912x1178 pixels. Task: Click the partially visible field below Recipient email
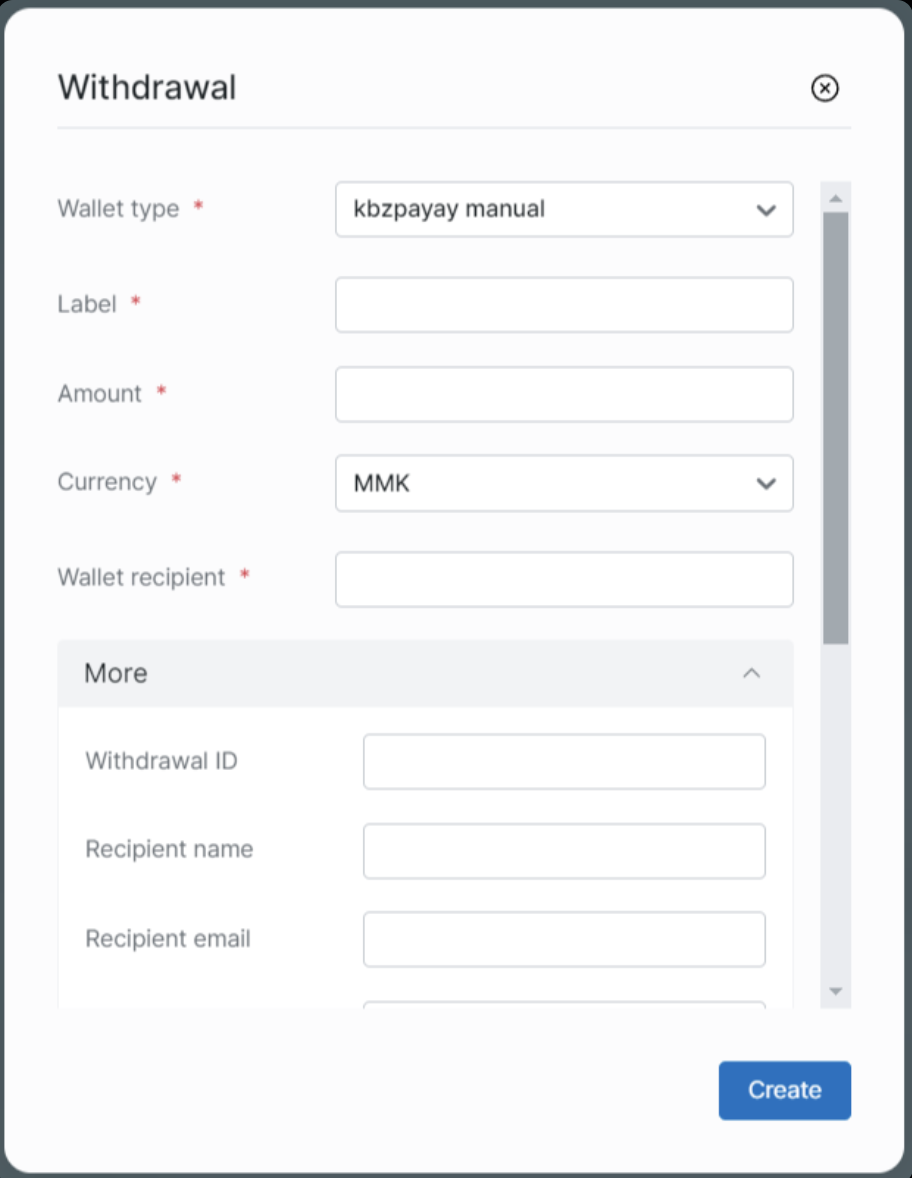(563, 1004)
